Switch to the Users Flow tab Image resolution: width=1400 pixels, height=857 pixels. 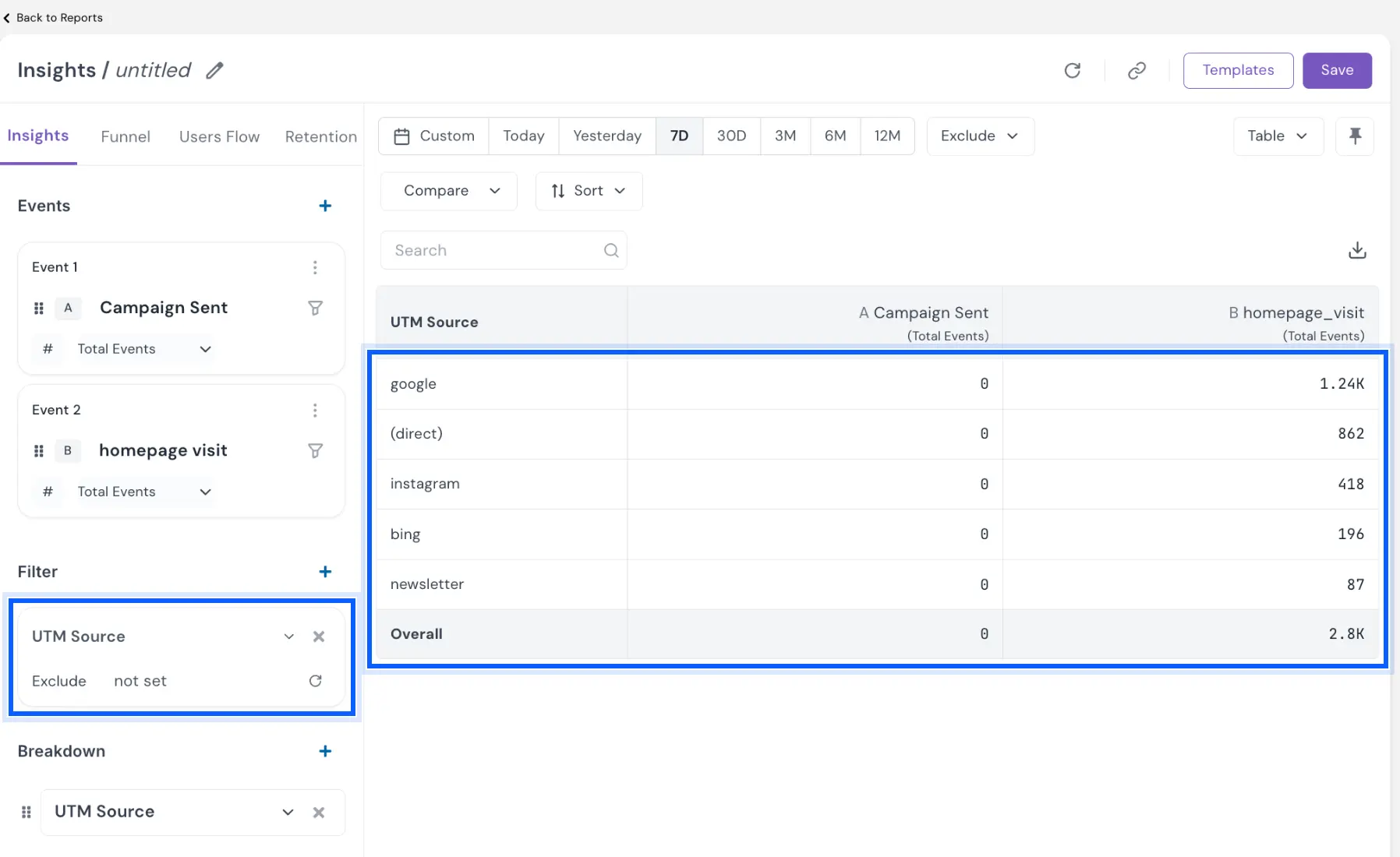(219, 136)
